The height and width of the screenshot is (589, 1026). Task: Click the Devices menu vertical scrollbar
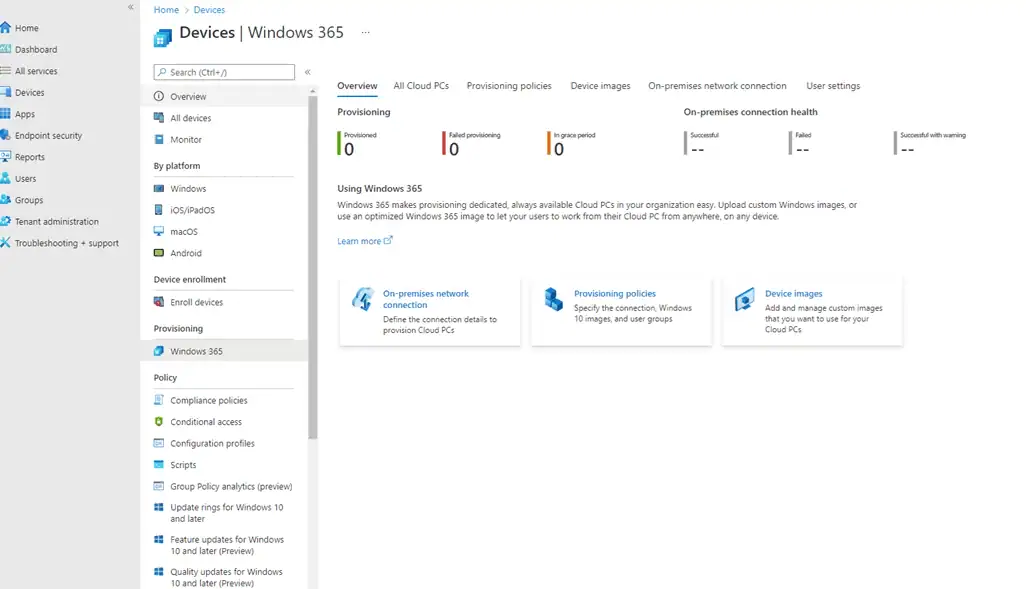tap(313, 267)
